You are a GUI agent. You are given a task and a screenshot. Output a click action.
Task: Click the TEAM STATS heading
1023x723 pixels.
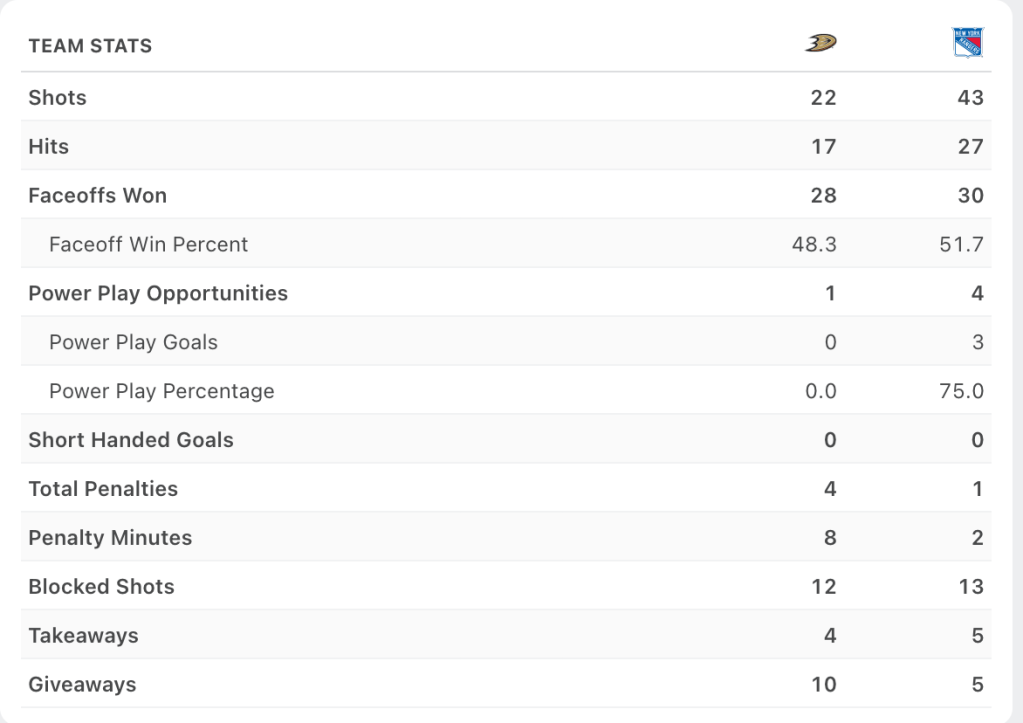pos(90,46)
